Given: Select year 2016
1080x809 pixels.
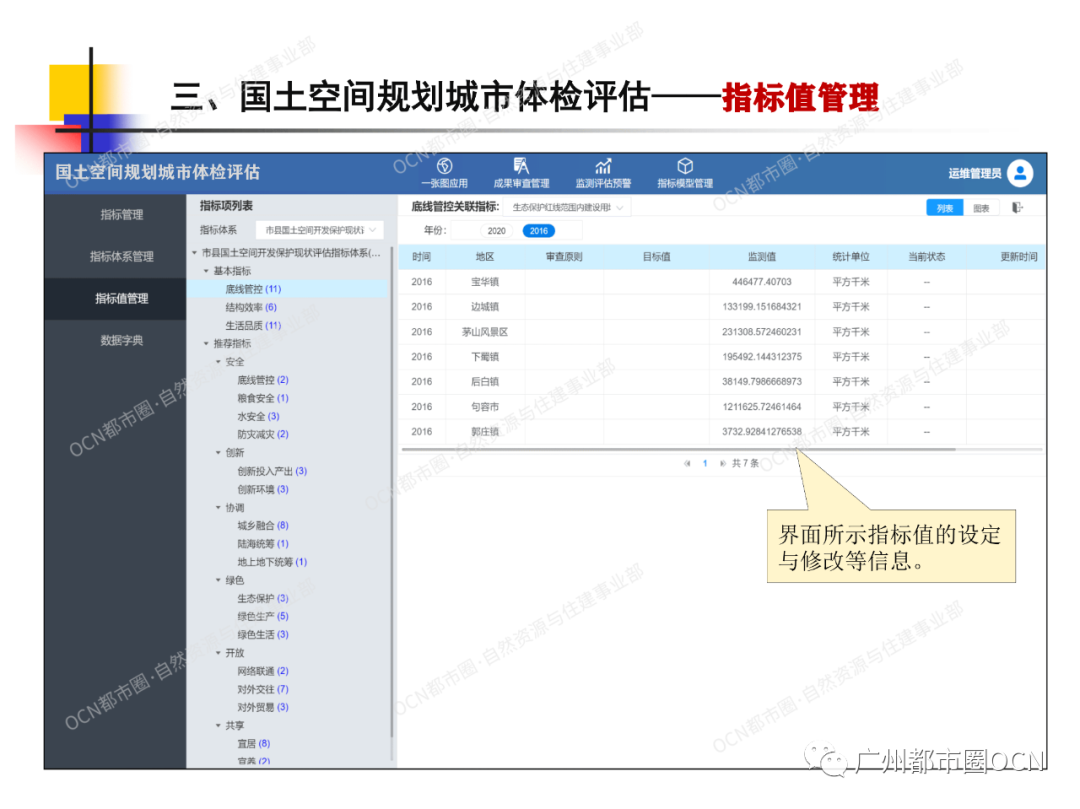Looking at the screenshot, I should pos(539,231).
